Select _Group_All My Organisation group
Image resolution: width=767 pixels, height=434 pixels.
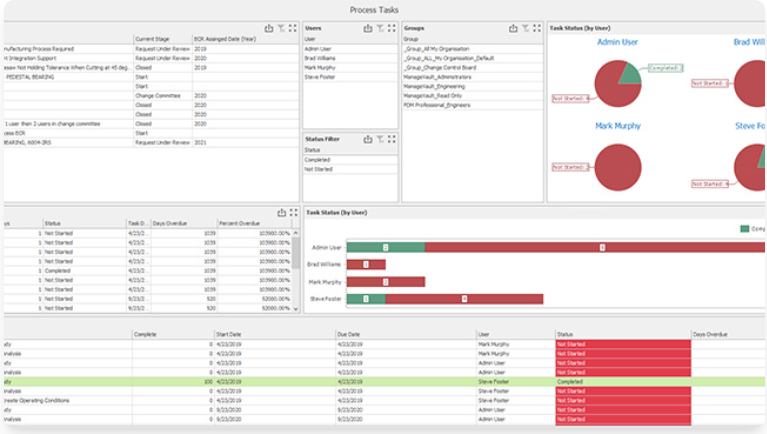pos(473,49)
